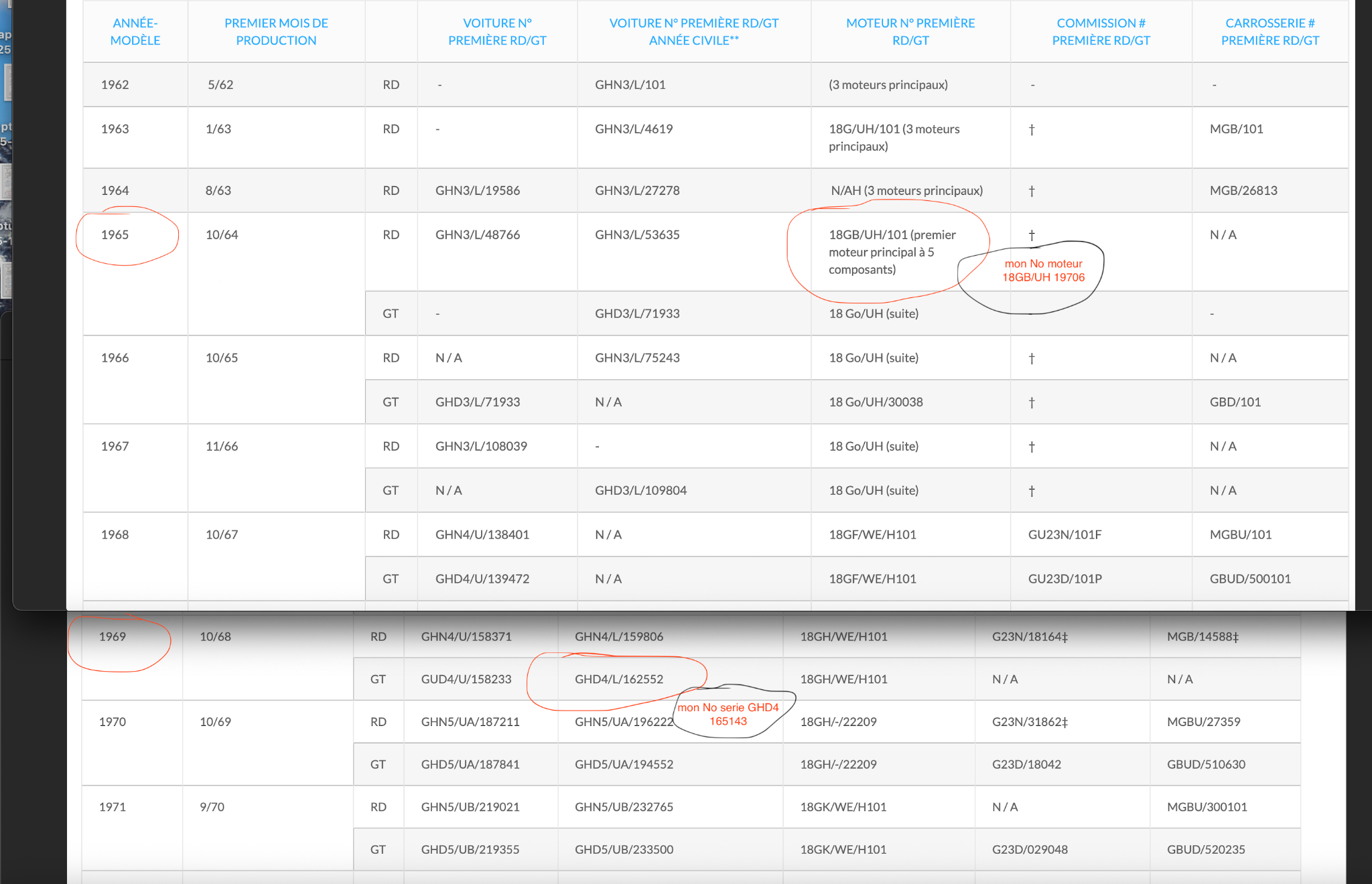Click the 'mon No moteur 18GB/UH 19706' annotation

[1043, 271]
